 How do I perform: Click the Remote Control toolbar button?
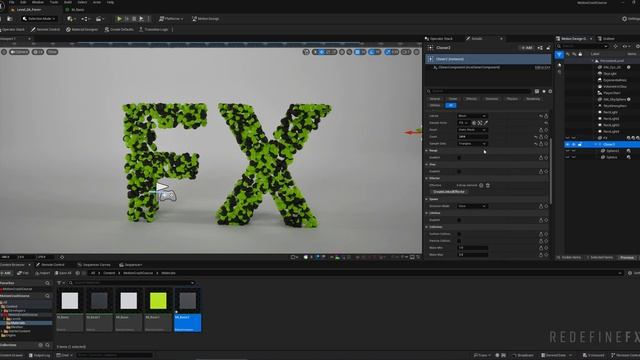pos(45,29)
